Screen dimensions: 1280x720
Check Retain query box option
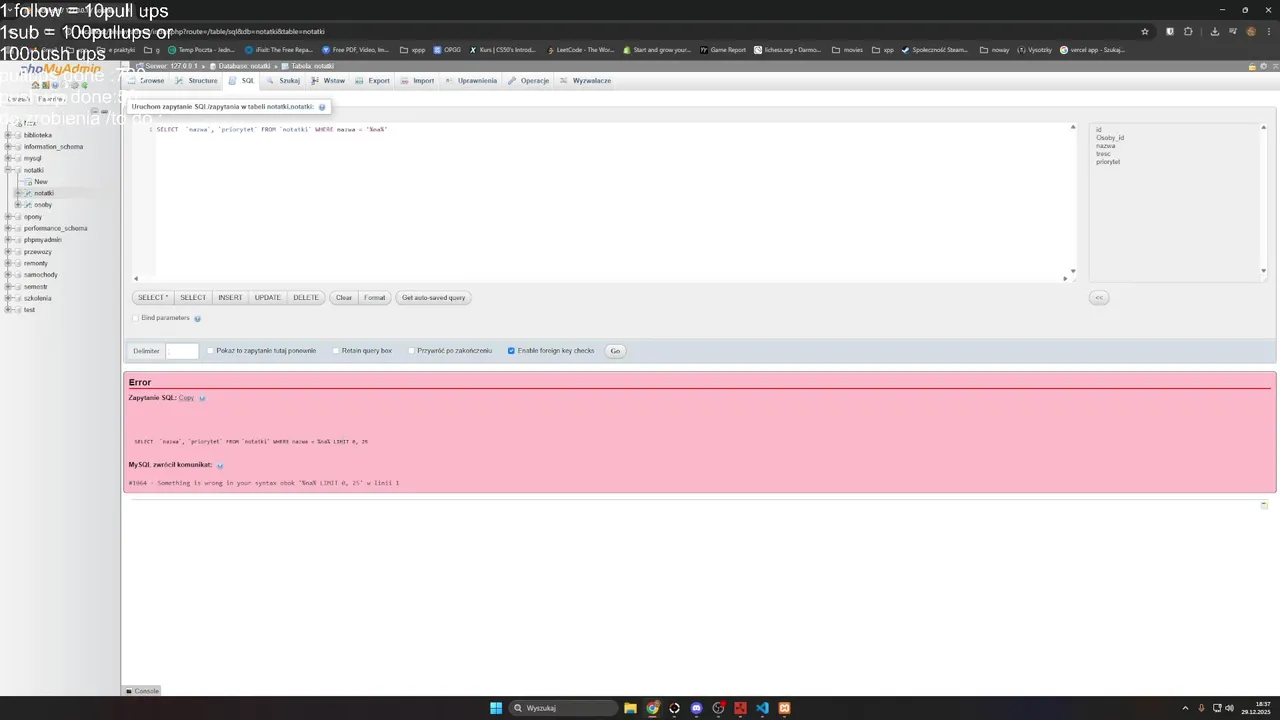pyautogui.click(x=336, y=351)
